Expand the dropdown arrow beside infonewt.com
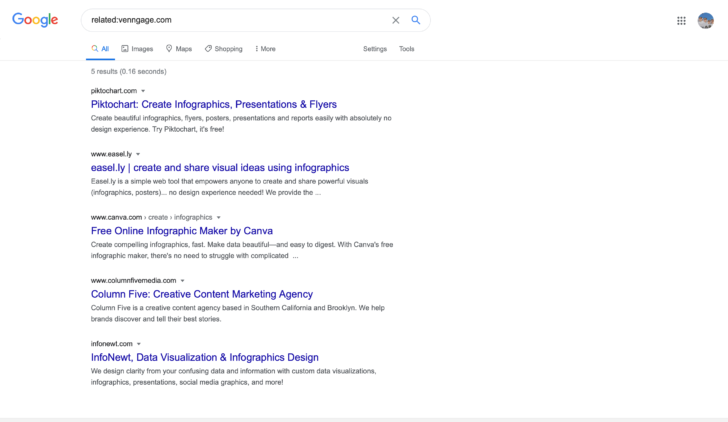The width and height of the screenshot is (728, 422). pyautogui.click(x=138, y=344)
